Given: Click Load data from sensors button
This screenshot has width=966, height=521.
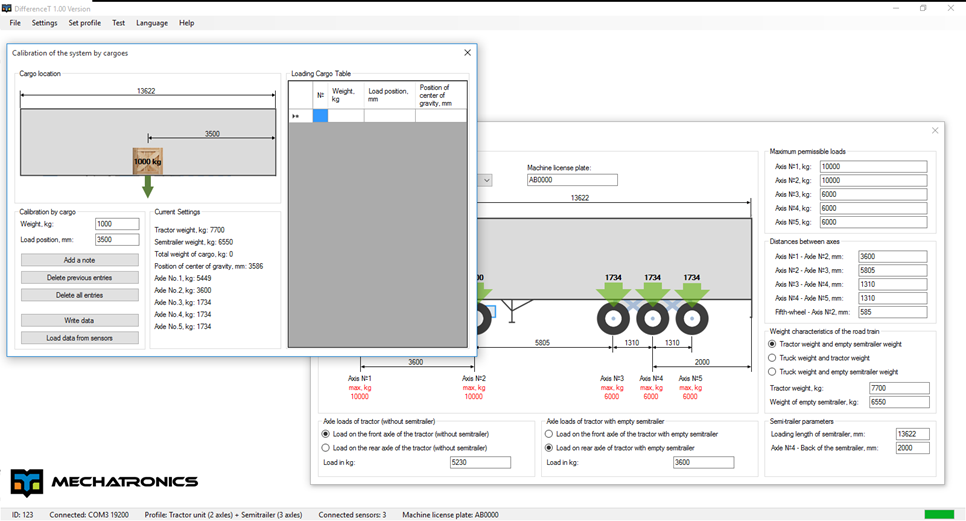Looking at the screenshot, I should [79, 338].
